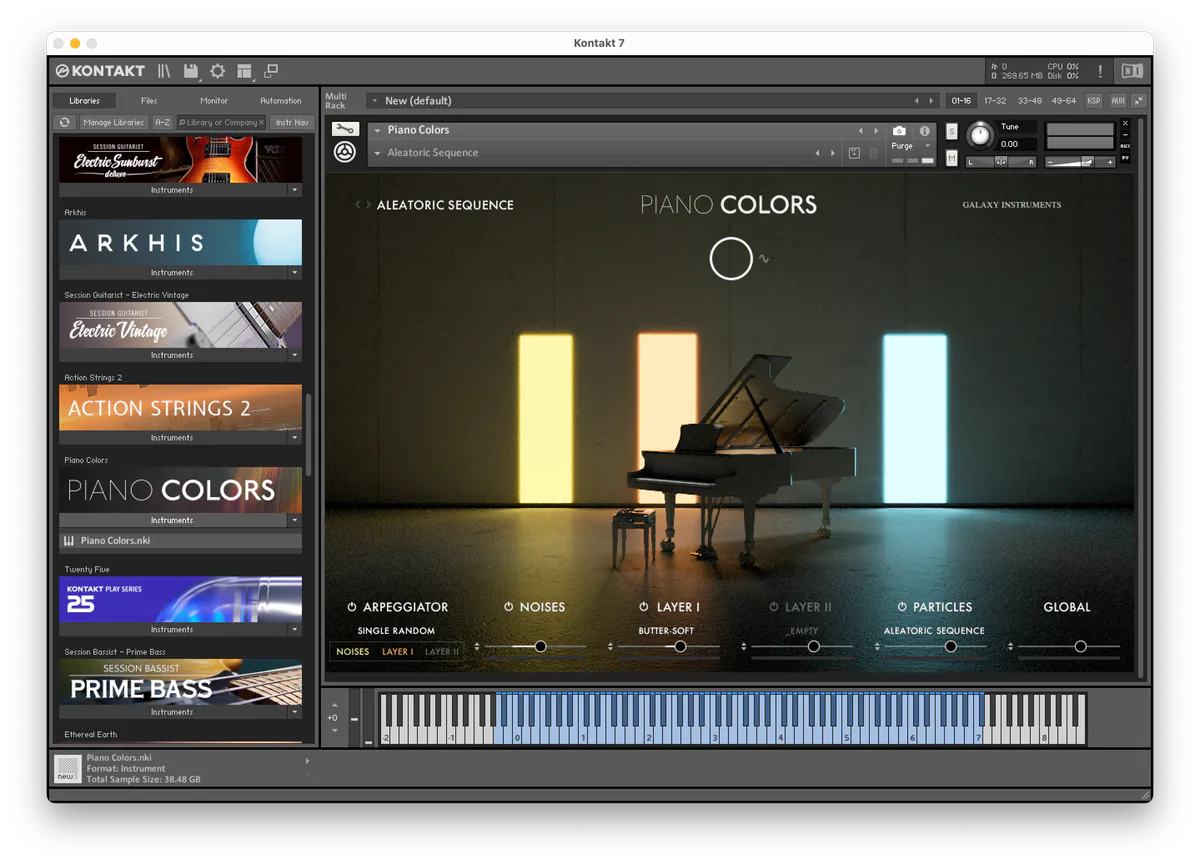This screenshot has width=1200, height=865.
Task: Click the Single Random arpeggiator mode
Action: point(396,631)
